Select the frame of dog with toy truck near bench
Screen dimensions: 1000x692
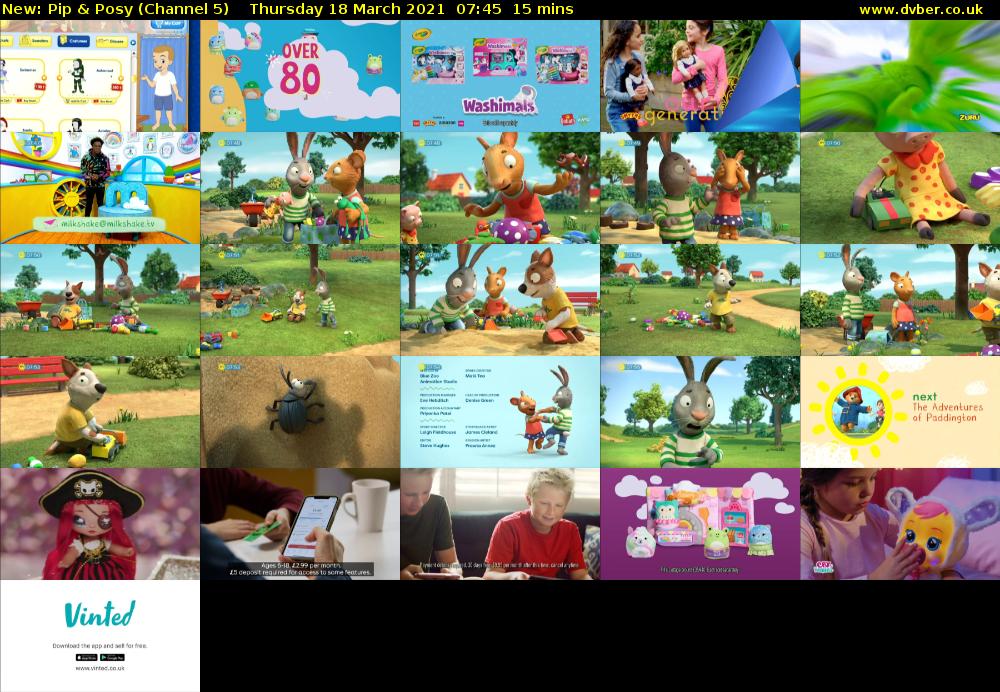(99, 412)
